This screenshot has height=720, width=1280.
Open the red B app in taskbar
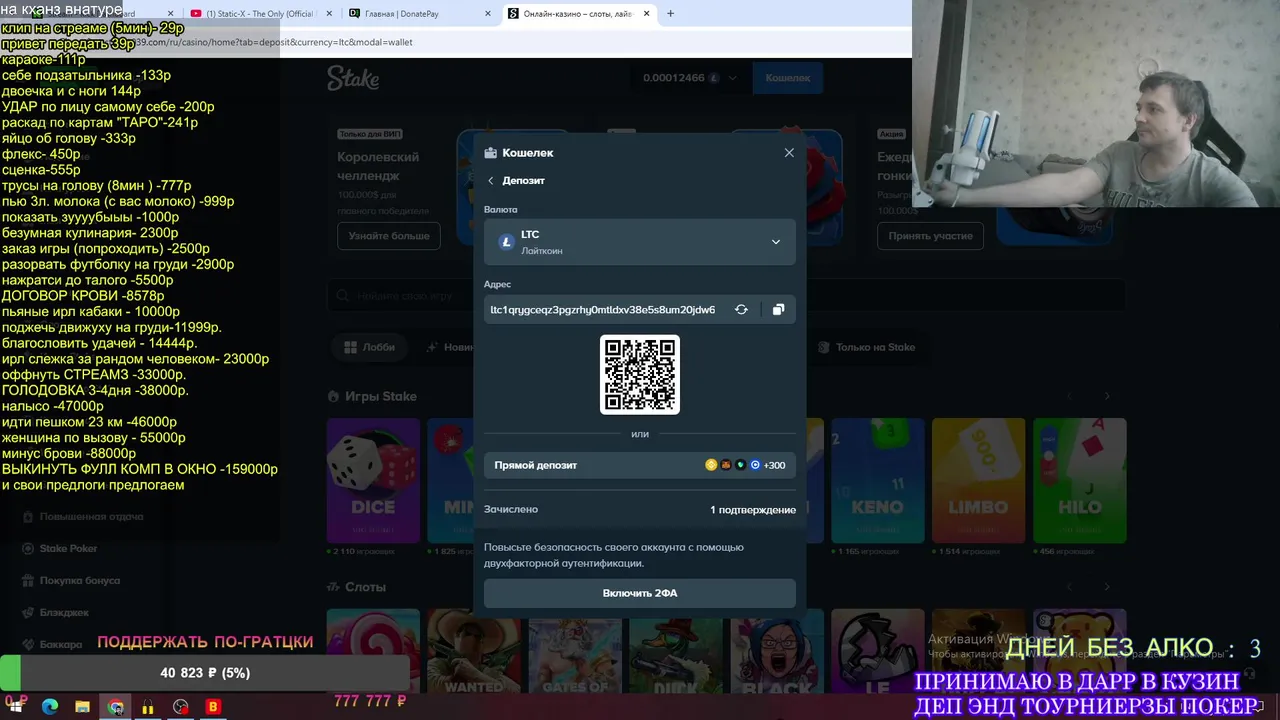point(212,706)
